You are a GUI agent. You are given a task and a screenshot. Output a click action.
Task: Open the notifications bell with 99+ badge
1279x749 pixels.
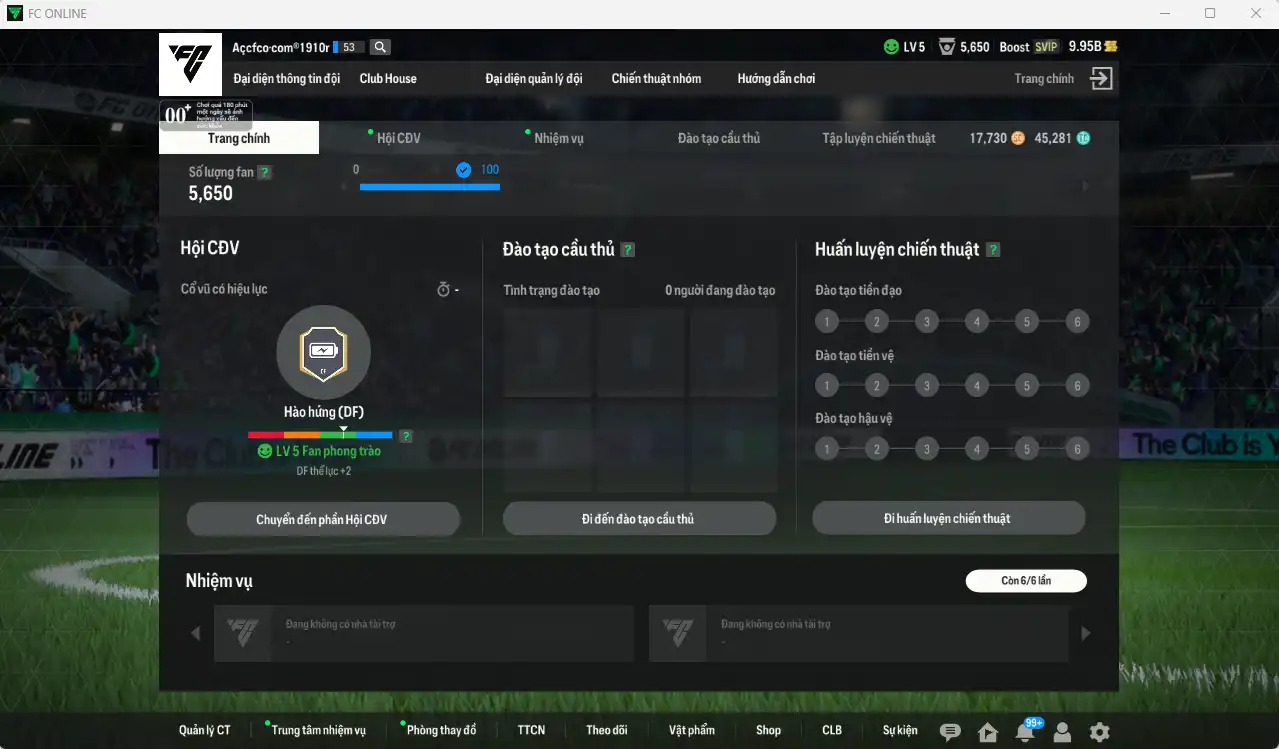tap(1026, 731)
